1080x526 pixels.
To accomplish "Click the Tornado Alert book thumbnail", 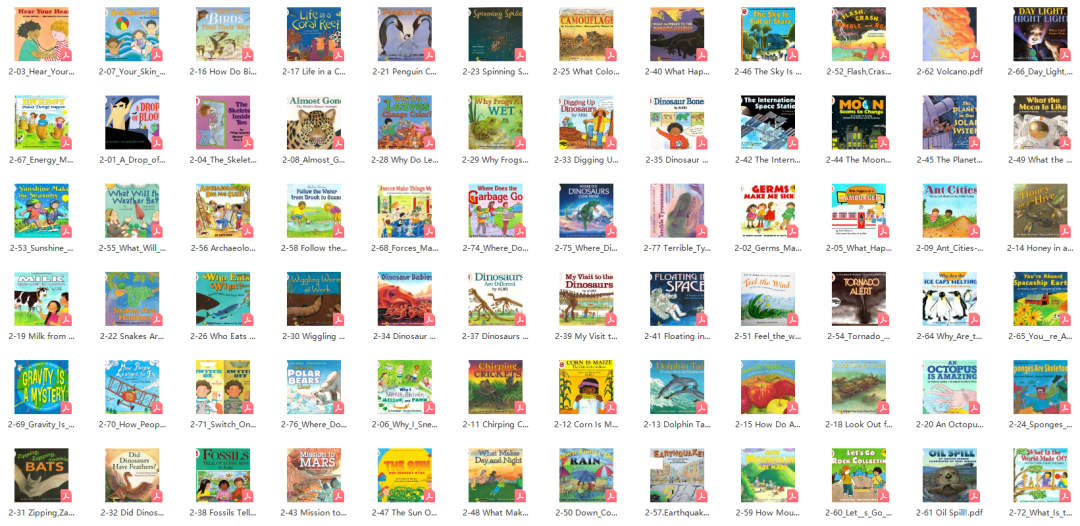I will pyautogui.click(x=858, y=299).
